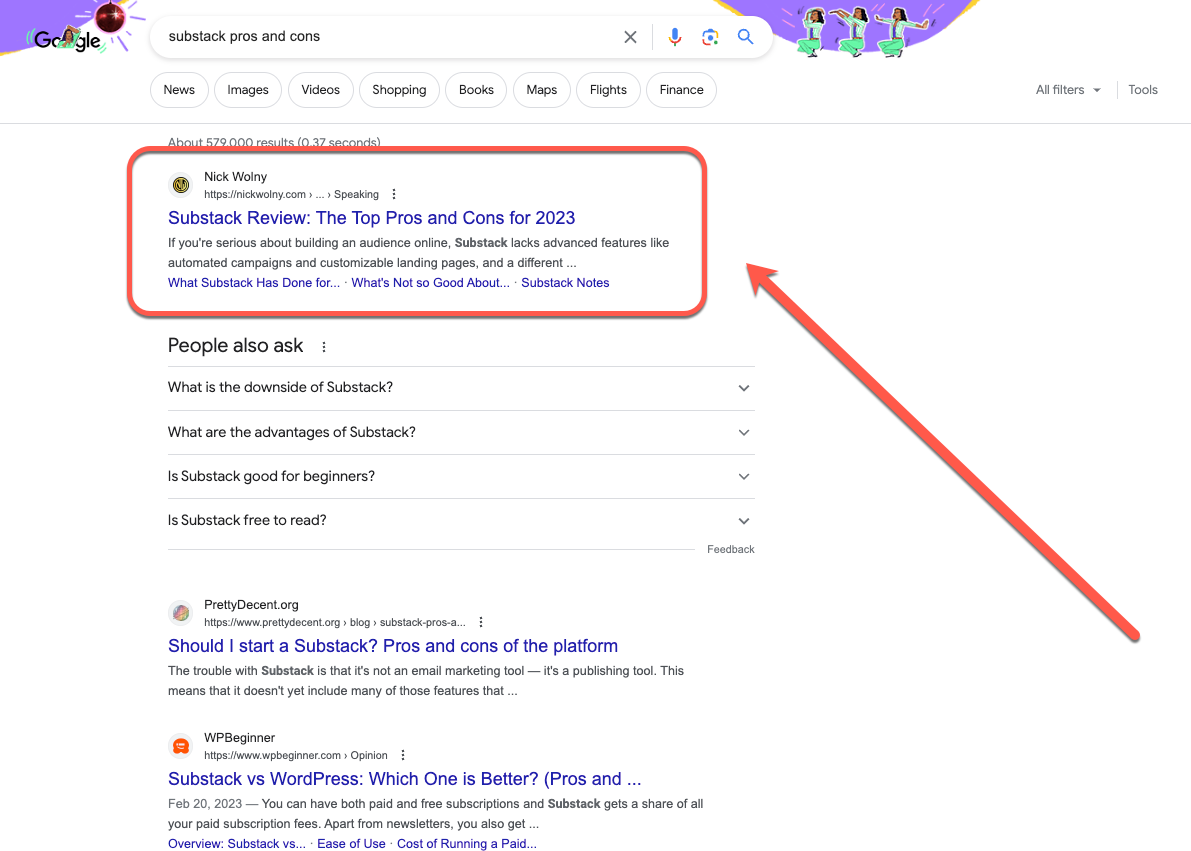Switch to the News filter
Viewport: 1191px width, 851px height.
pos(179,90)
